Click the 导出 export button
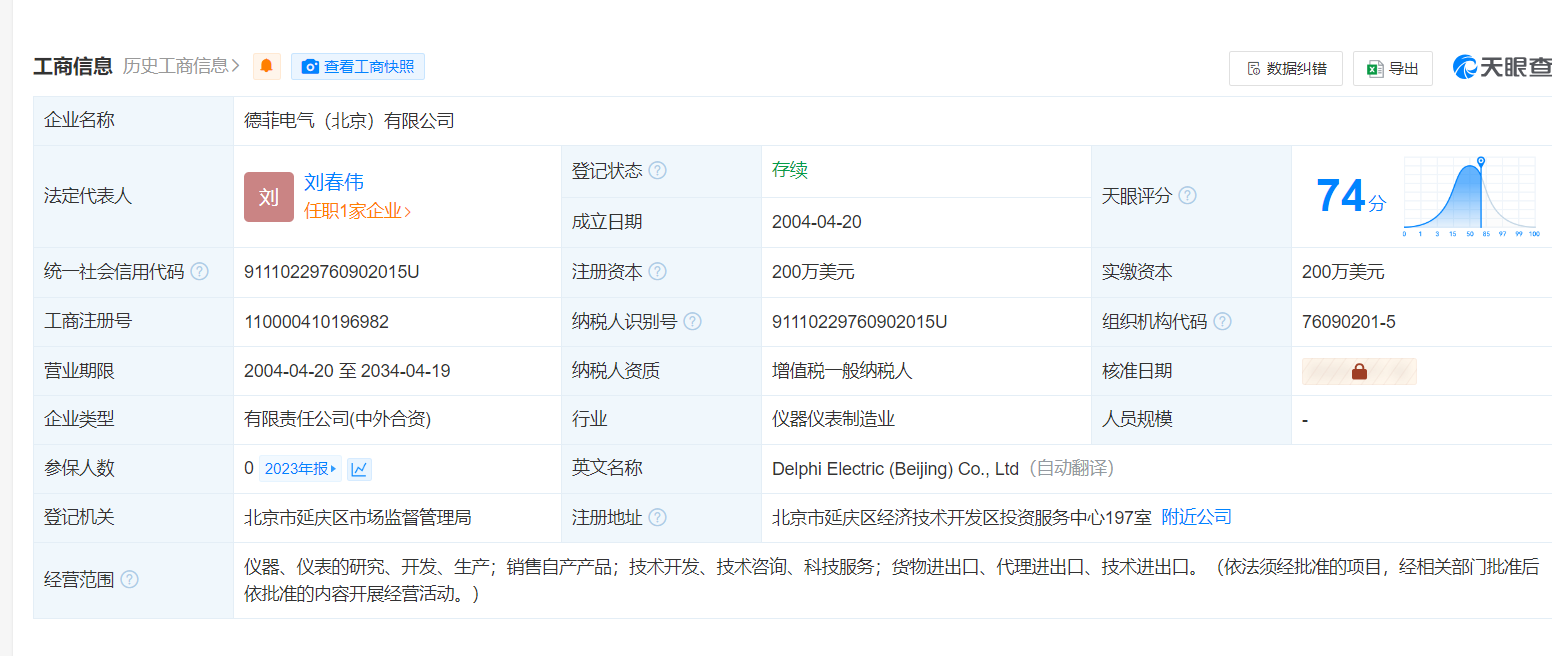Screen dimensions: 1552x656 click(x=1393, y=68)
